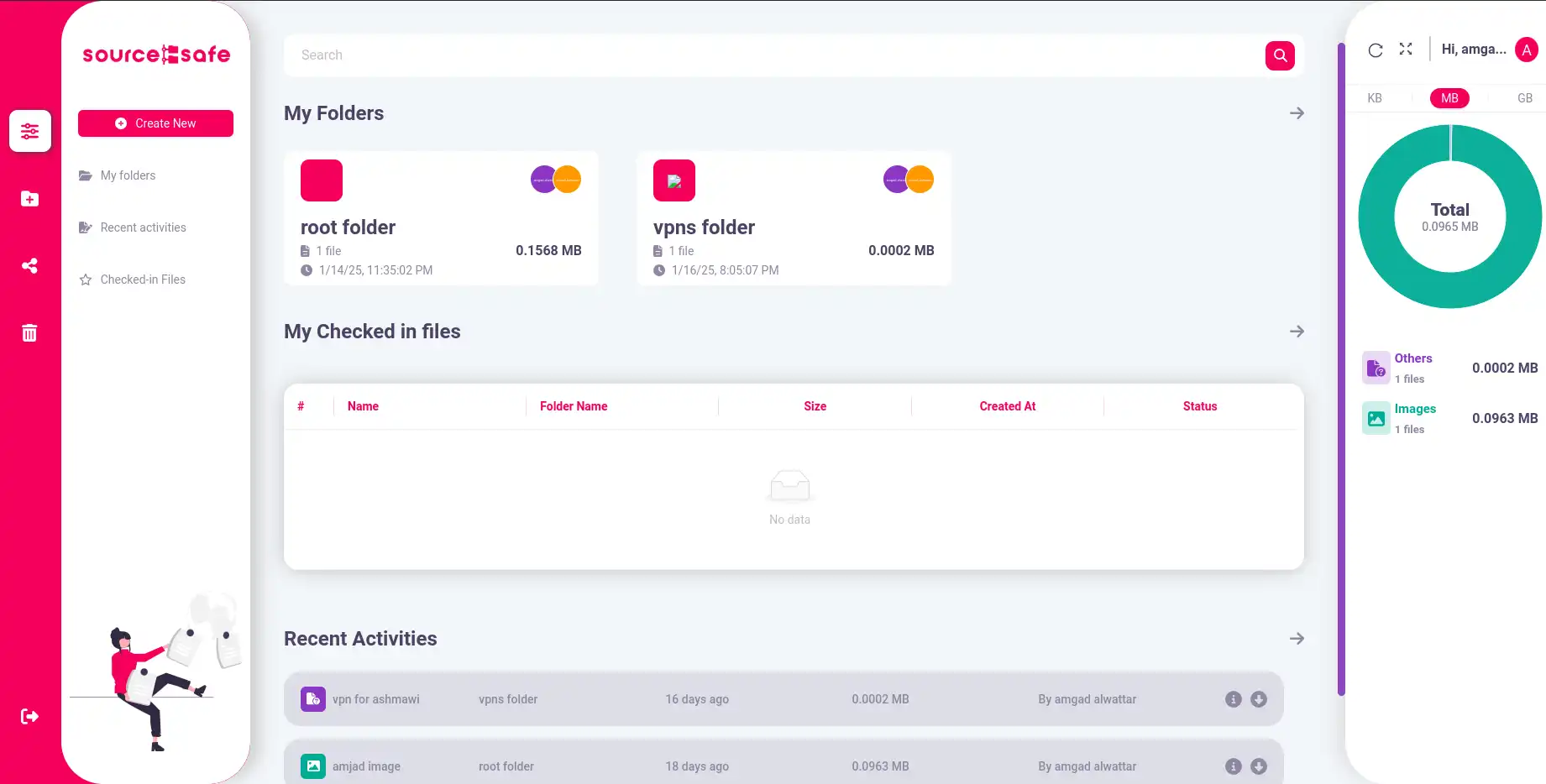Toggle fullscreen with the expand icon
This screenshot has width=1546, height=784.
click(1406, 50)
